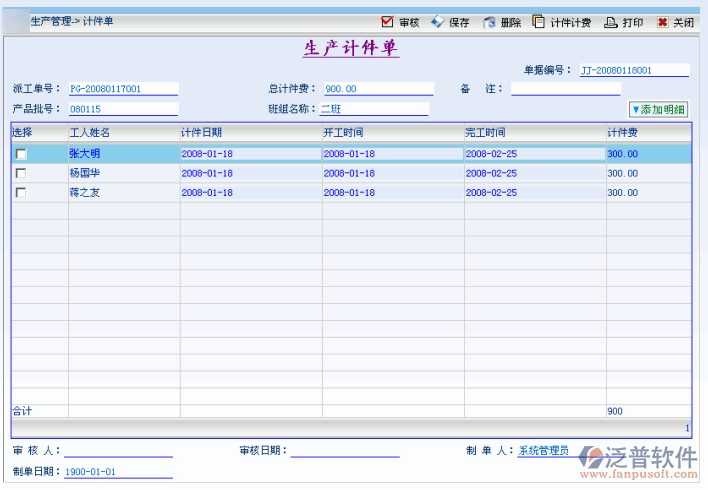Click the 派工单号 PG-20080117001 field
Screen dimensions: 708x490
point(122,88)
